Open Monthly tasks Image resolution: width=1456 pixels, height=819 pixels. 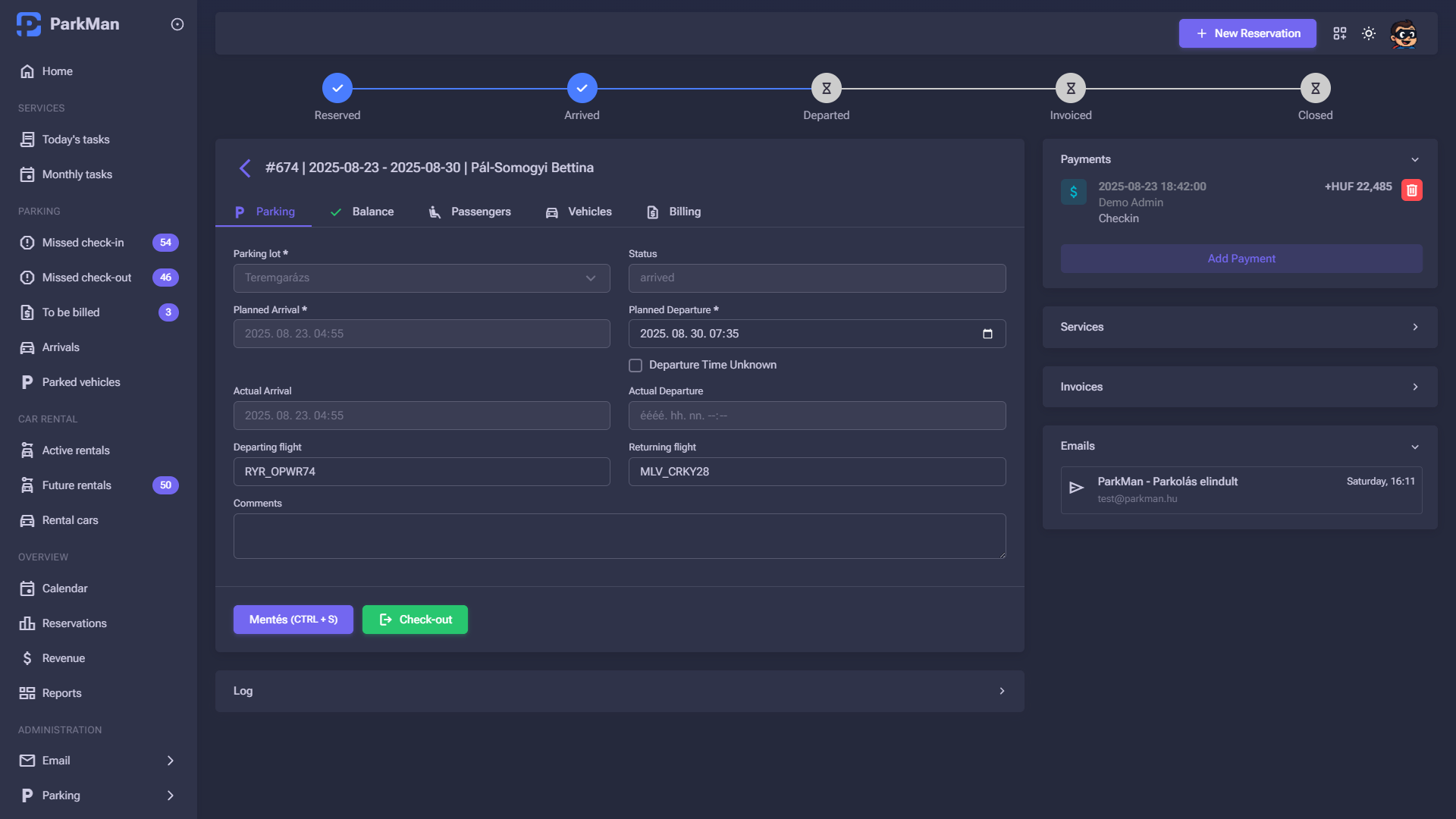pyautogui.click(x=99, y=174)
